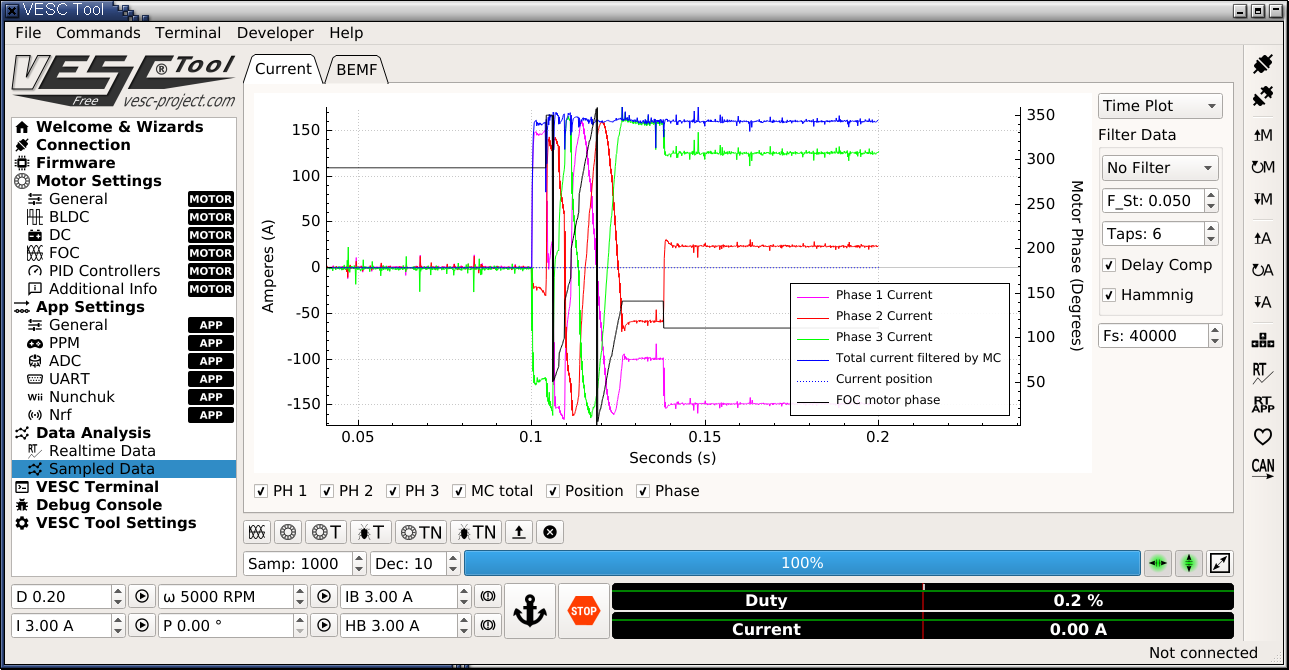Viewport: 1289px width, 670px height.
Task: Click the green vertical zoom toggle icon
Action: point(1189,563)
